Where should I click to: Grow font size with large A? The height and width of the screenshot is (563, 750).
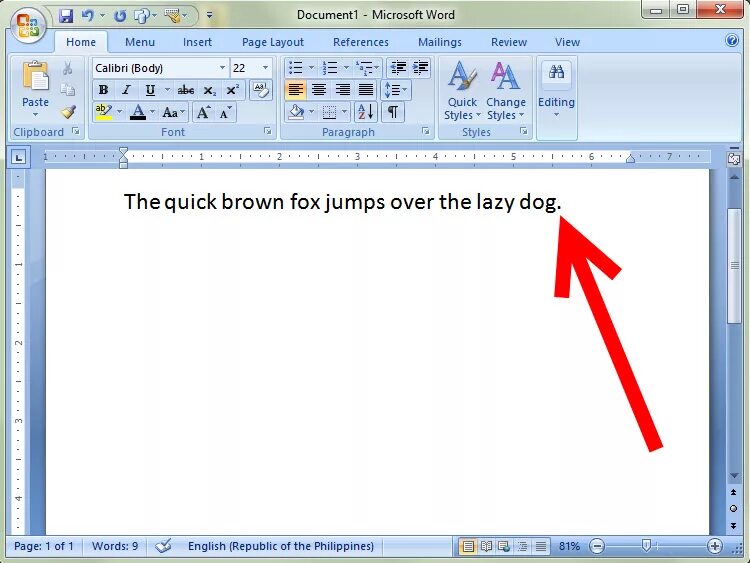[x=203, y=113]
